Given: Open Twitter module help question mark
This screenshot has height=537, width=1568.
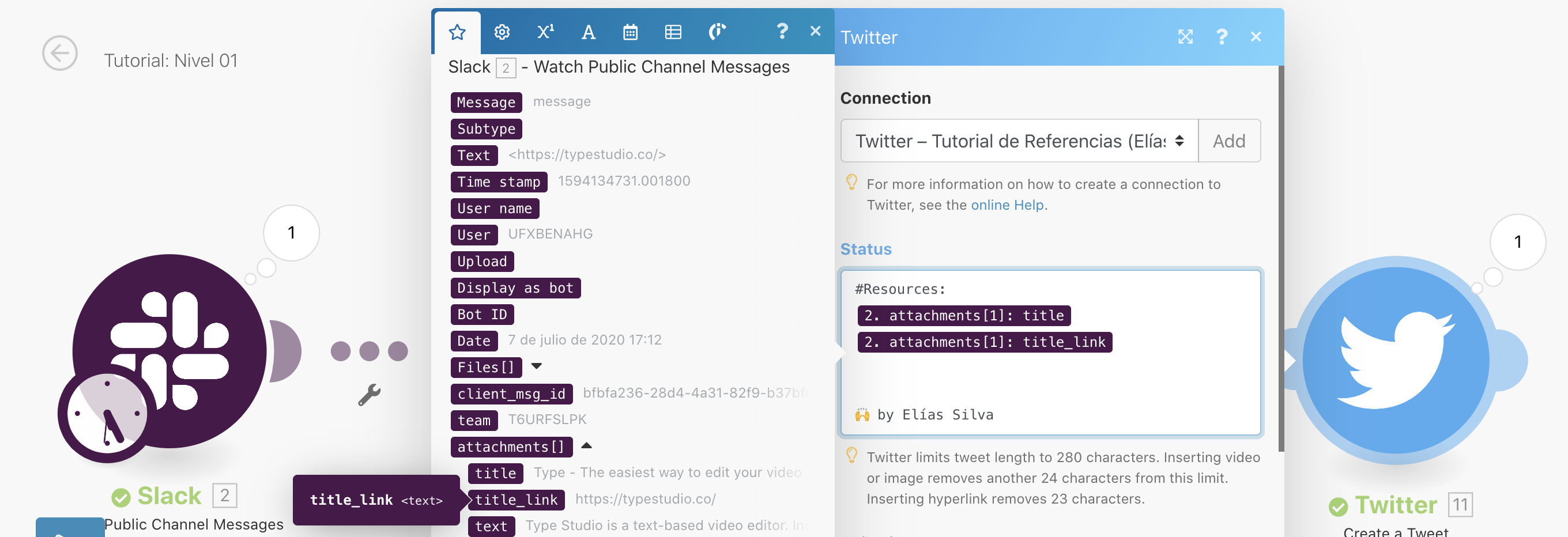Looking at the screenshot, I should (x=1221, y=37).
